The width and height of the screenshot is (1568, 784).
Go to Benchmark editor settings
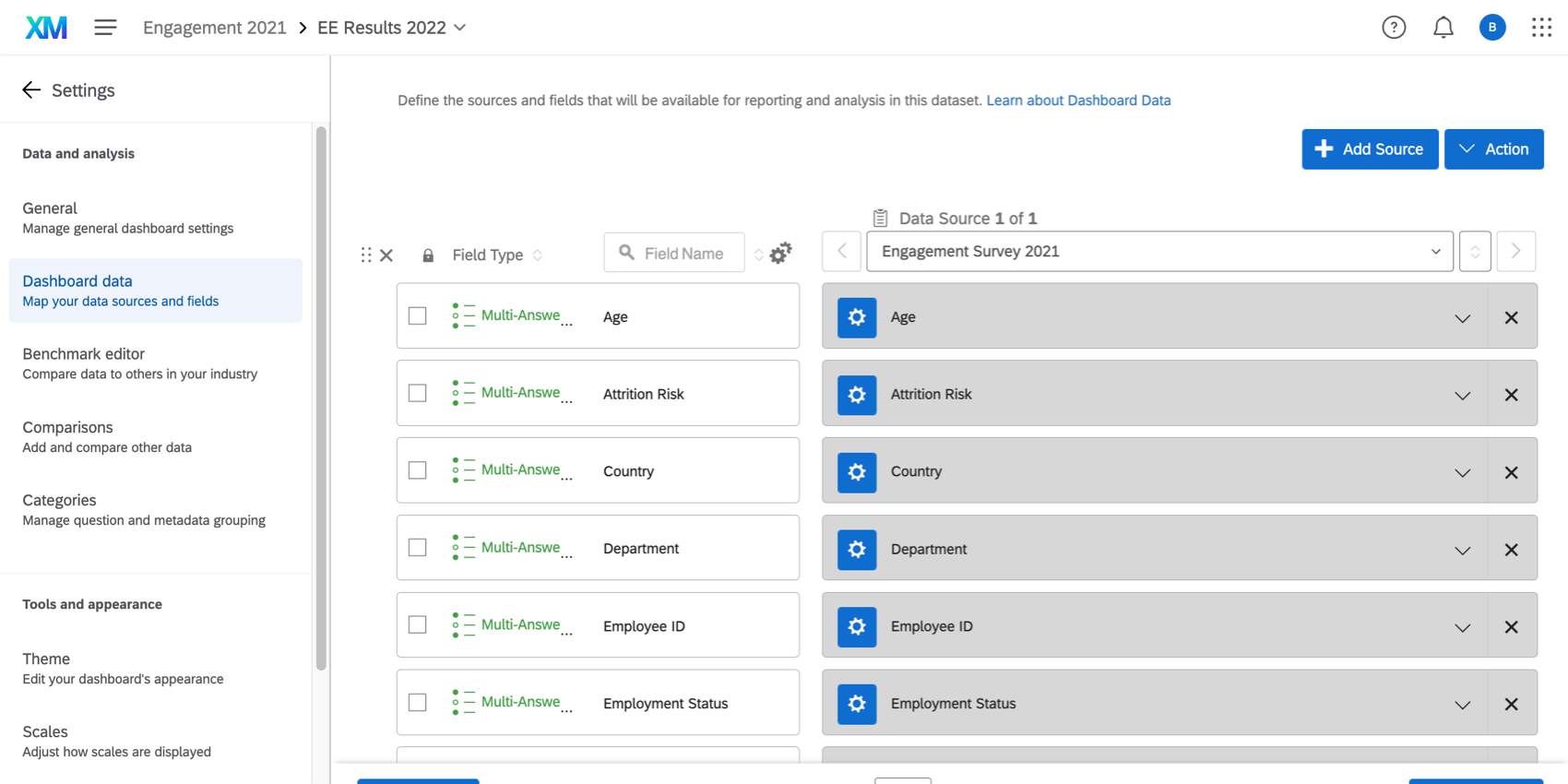click(x=83, y=354)
